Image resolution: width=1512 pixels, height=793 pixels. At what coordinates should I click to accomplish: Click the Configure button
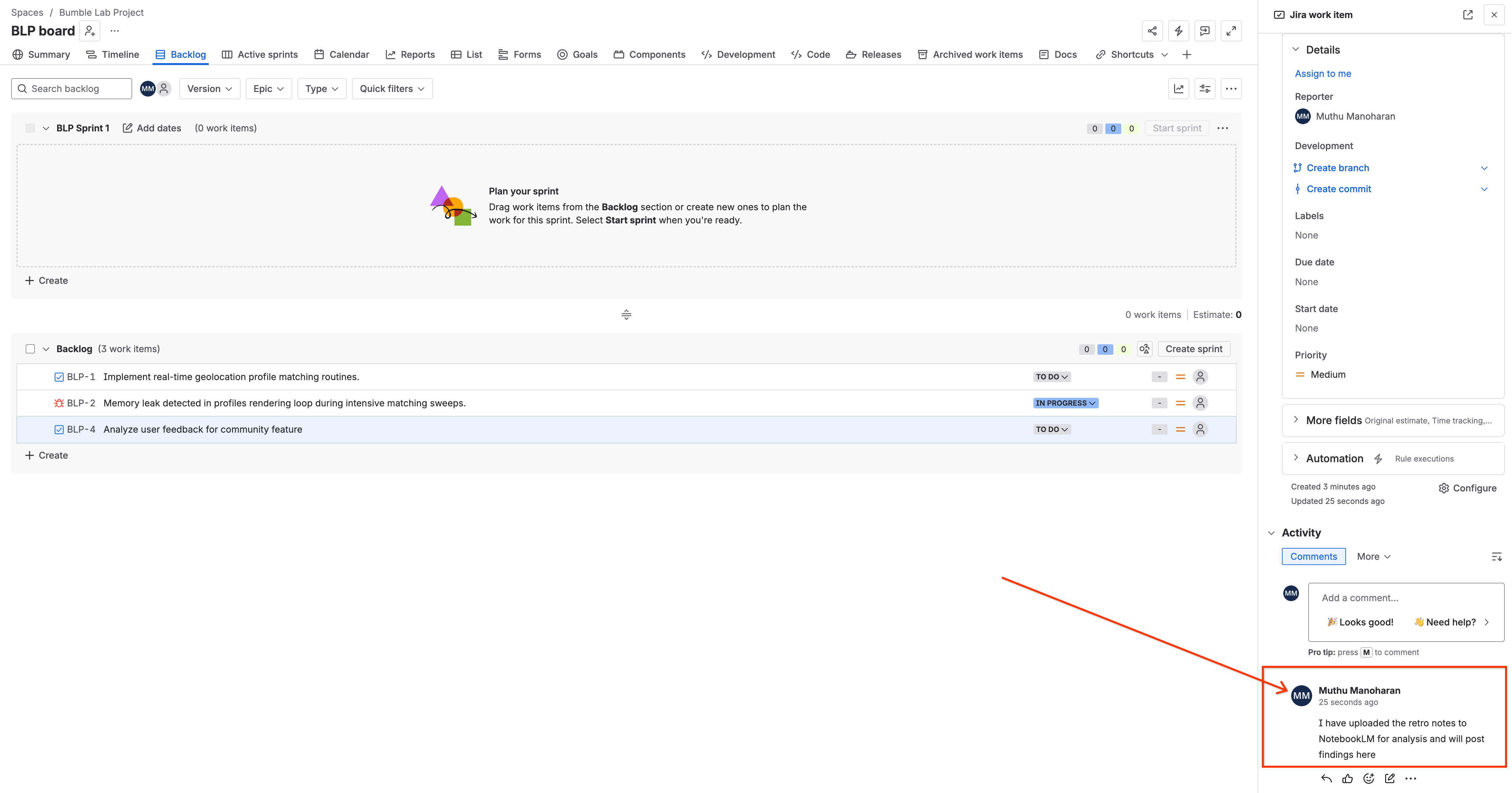click(1467, 488)
